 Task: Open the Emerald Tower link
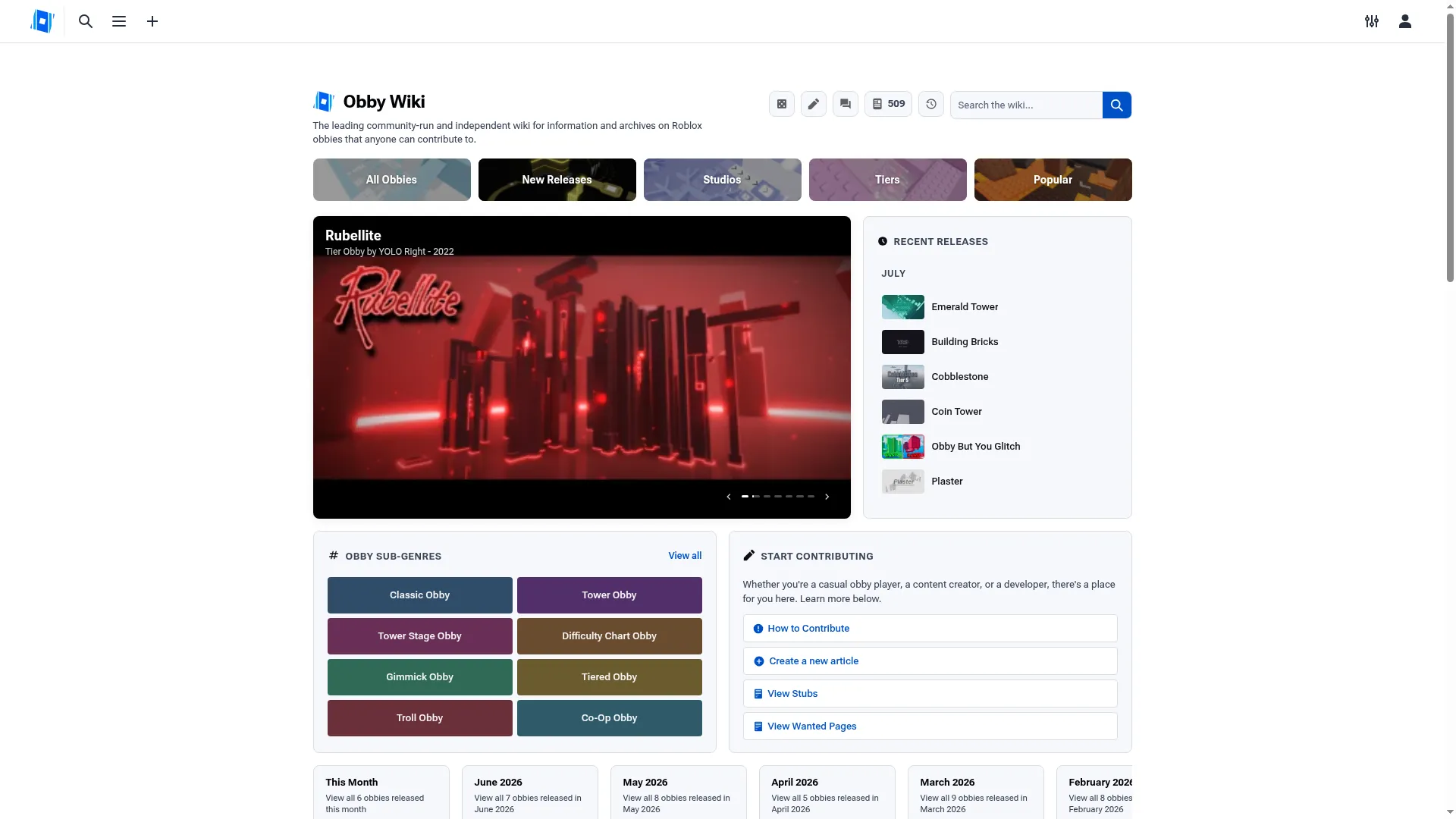coord(965,307)
